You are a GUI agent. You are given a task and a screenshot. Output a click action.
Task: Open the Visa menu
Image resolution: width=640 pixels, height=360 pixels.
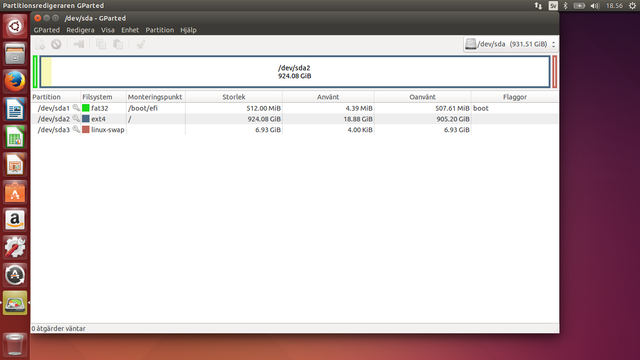pos(108,30)
